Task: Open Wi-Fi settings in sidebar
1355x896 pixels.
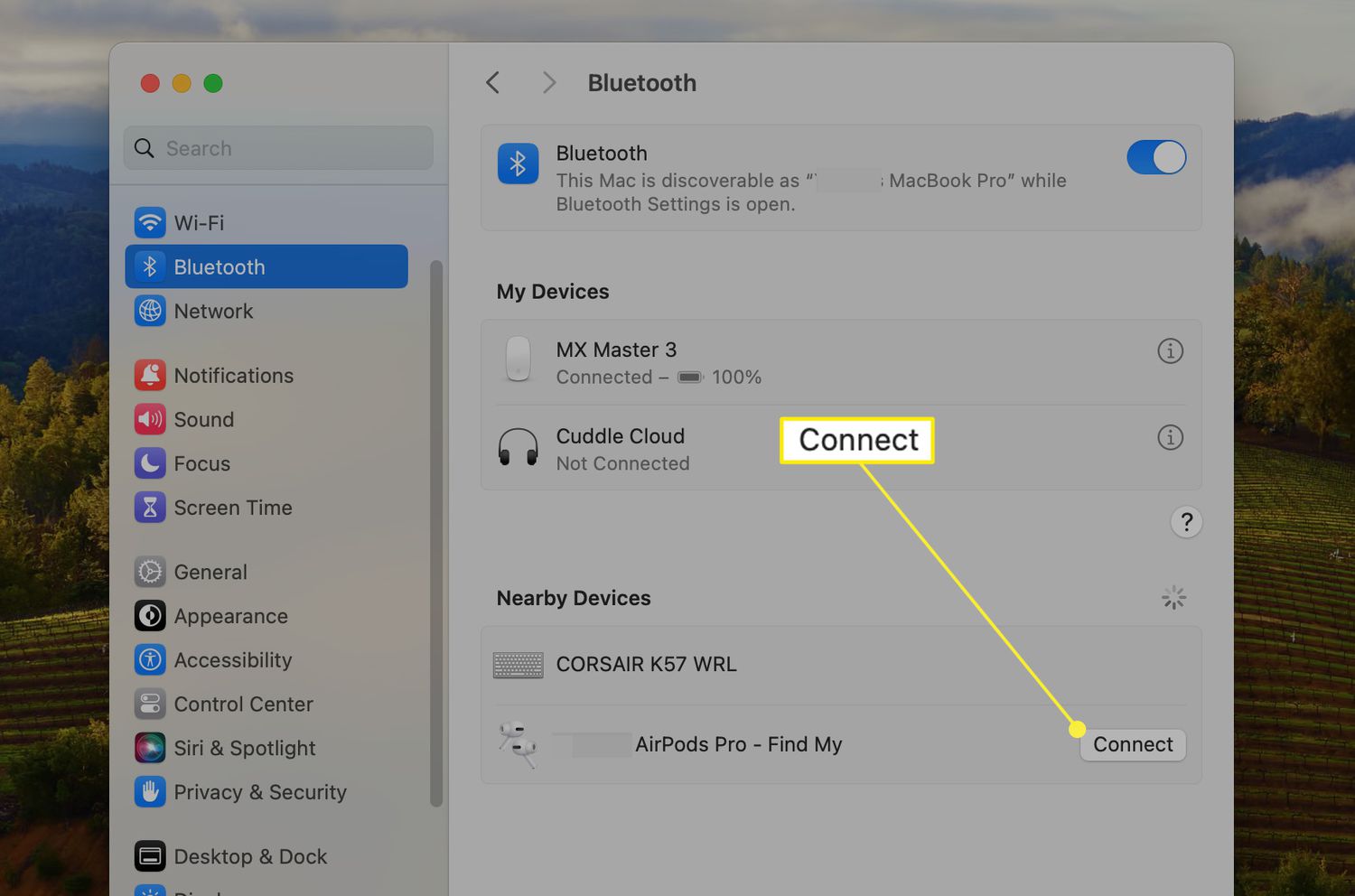Action: coord(199,222)
